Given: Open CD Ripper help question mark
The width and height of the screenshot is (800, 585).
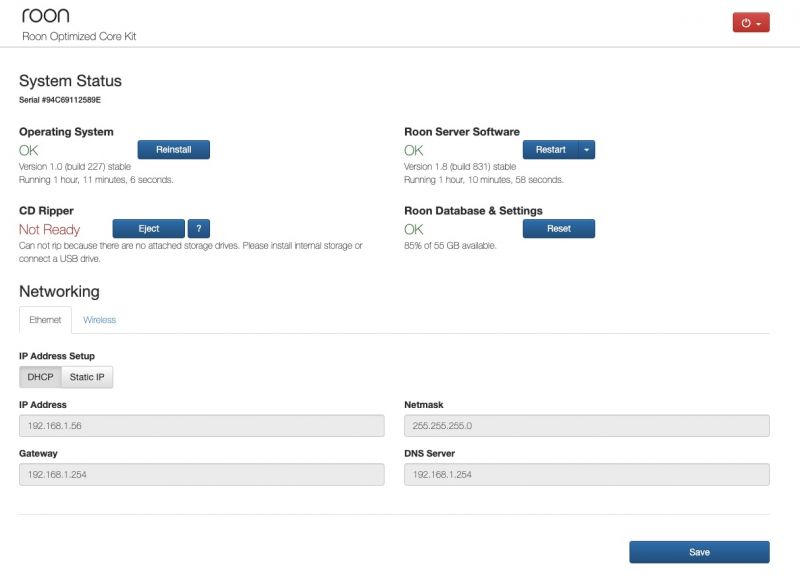Looking at the screenshot, I should point(198,228).
